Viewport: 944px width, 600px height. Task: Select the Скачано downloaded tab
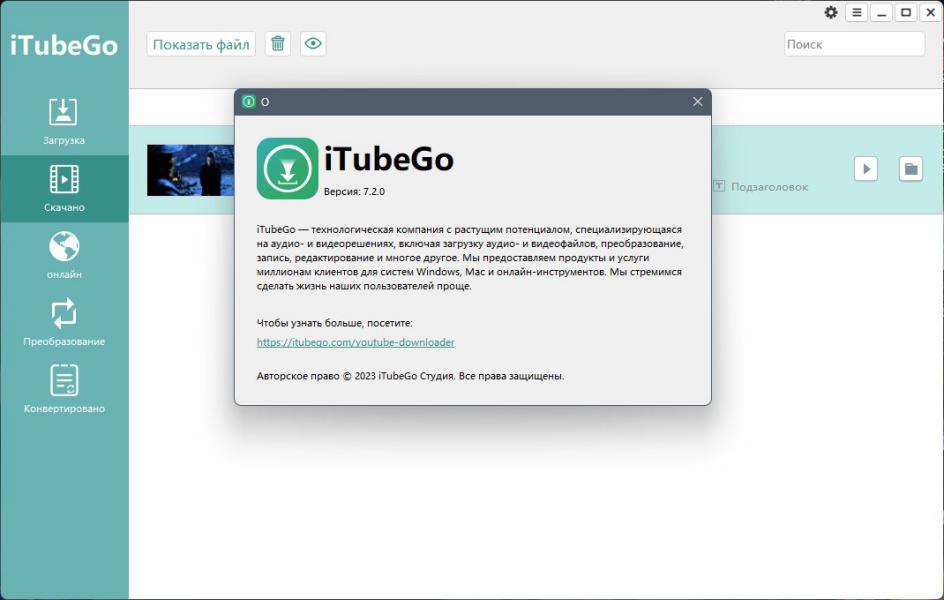(64, 188)
